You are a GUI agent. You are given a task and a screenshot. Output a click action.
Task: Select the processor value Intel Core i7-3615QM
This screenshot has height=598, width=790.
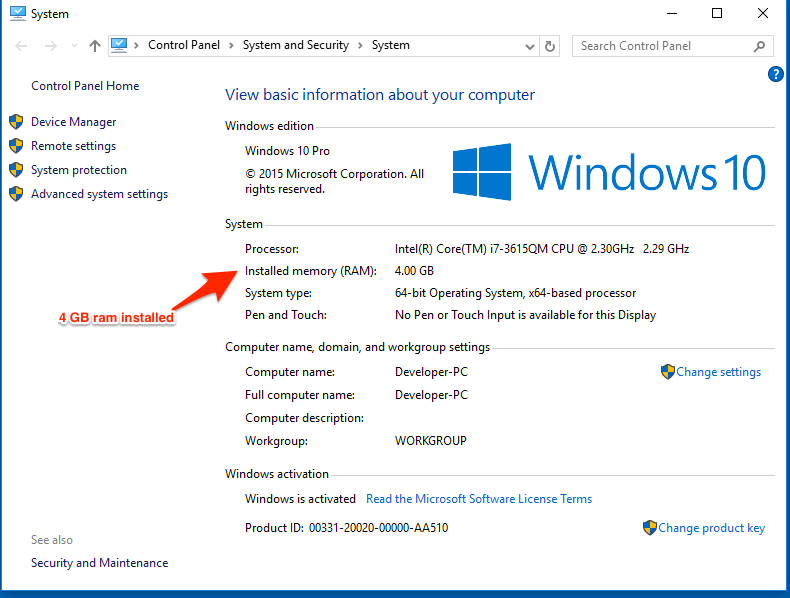coord(542,249)
